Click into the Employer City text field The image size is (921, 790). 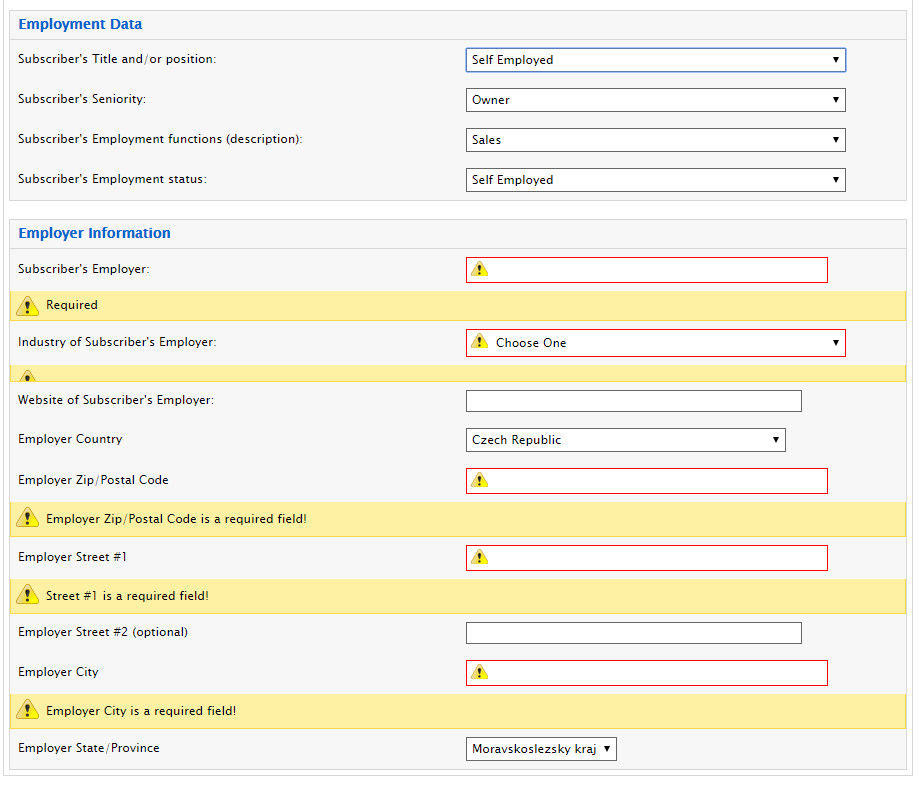pyautogui.click(x=657, y=673)
